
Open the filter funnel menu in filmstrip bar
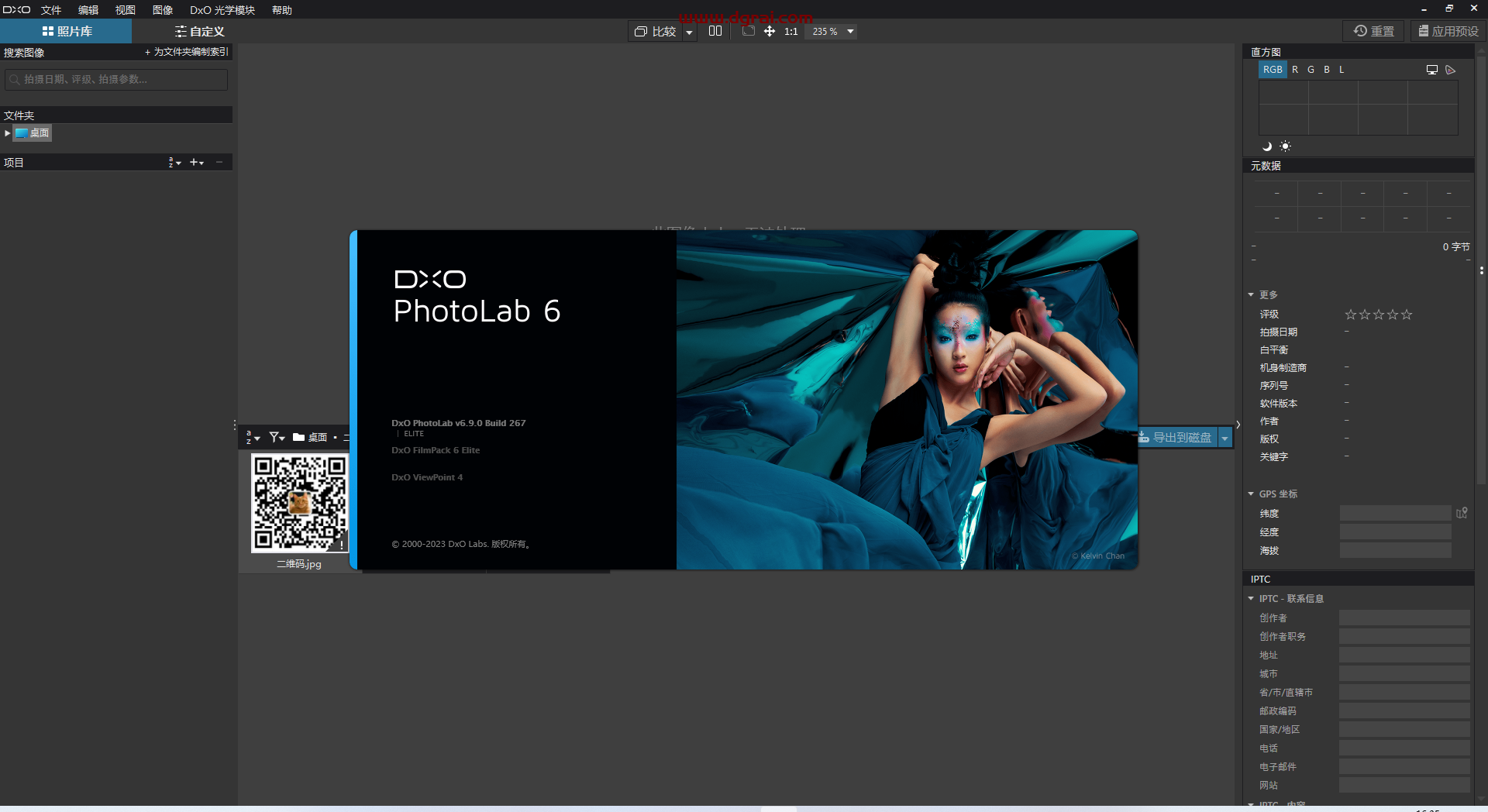[277, 438]
